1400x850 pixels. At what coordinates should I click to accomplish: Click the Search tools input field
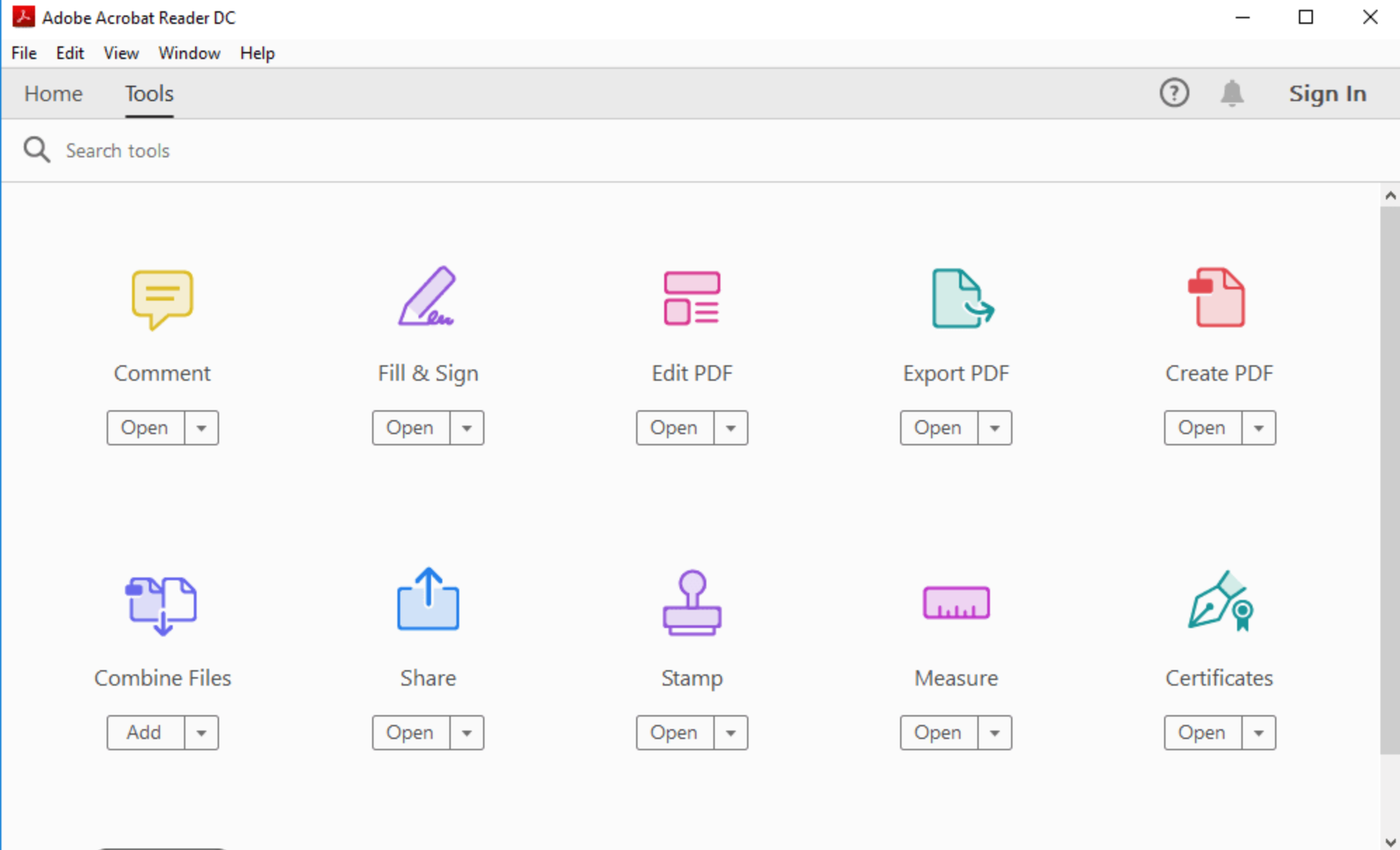point(702,150)
